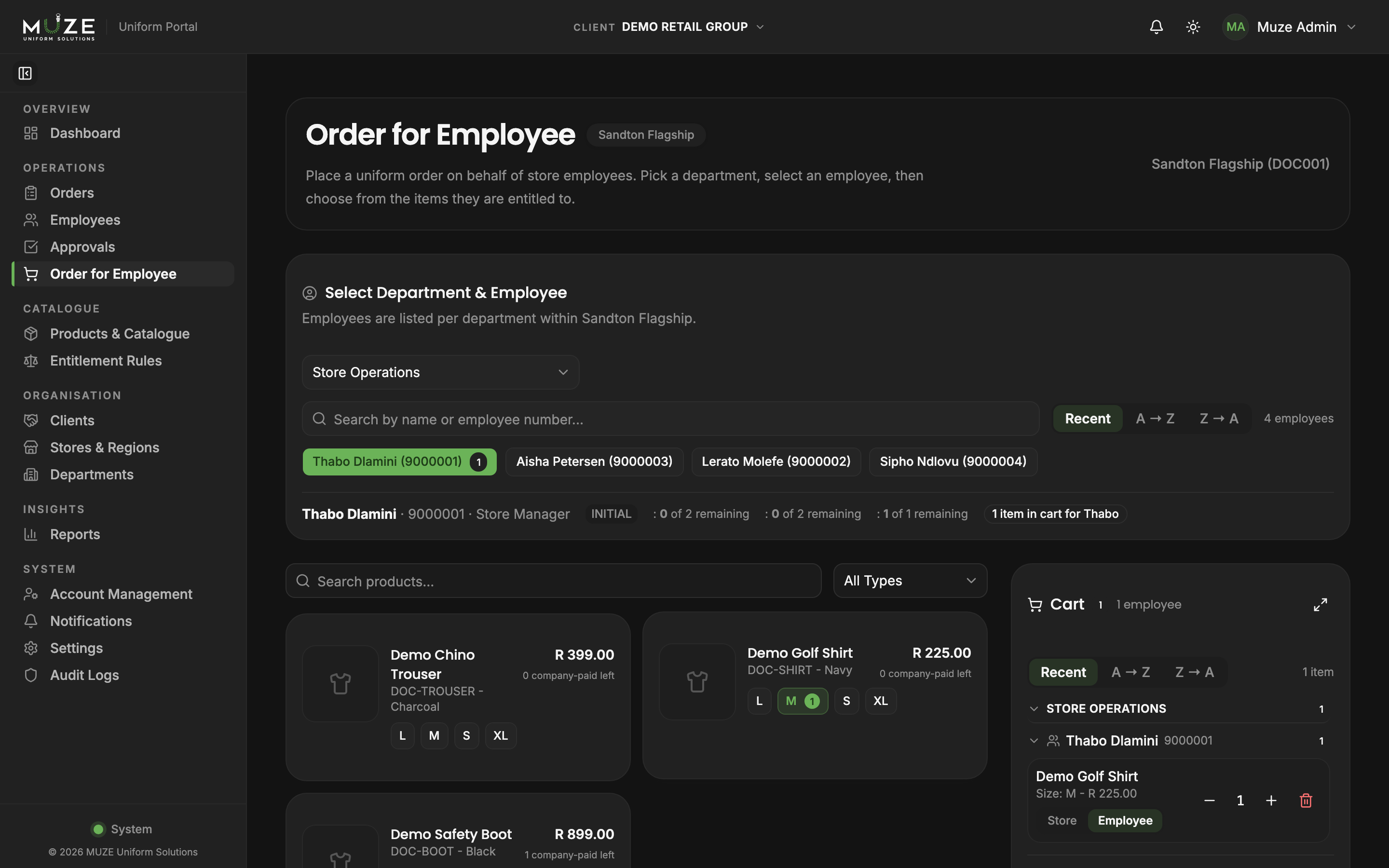Image resolution: width=1389 pixels, height=868 pixels.
Task: Sort employees A to Z
Action: pos(1155,419)
